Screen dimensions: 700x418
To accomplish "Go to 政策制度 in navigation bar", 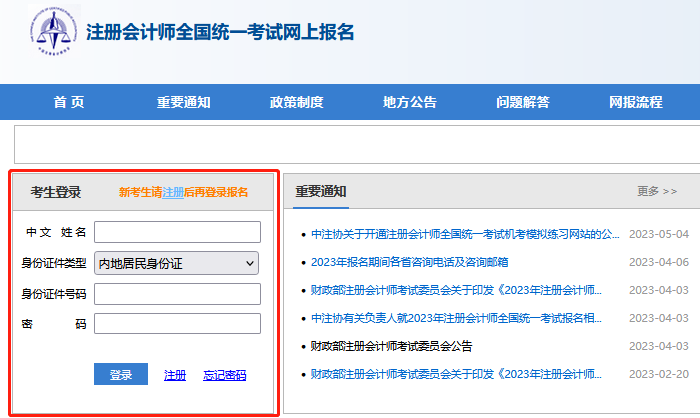I will coord(296,102).
